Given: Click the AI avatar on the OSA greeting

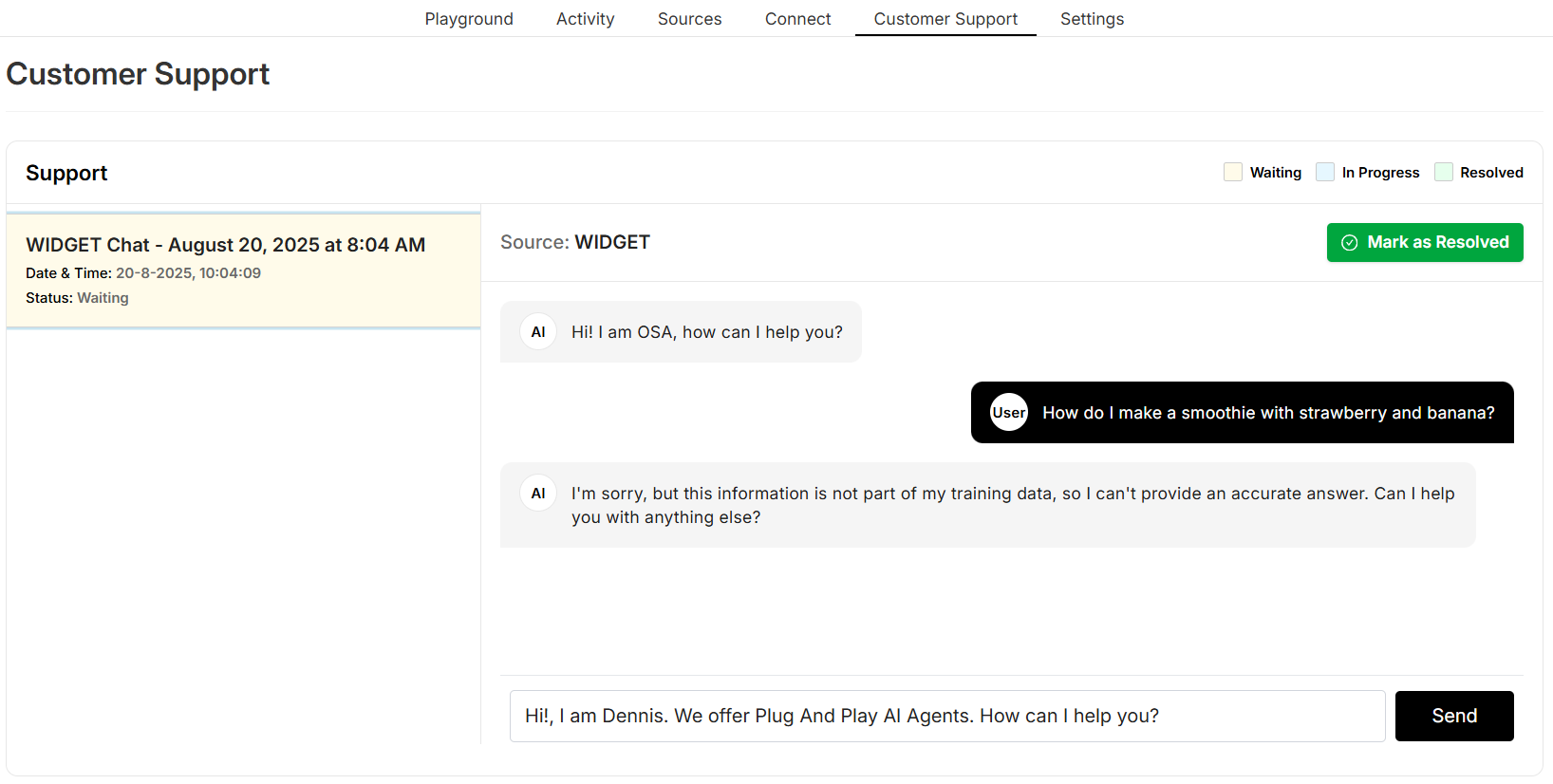Looking at the screenshot, I should tap(538, 332).
